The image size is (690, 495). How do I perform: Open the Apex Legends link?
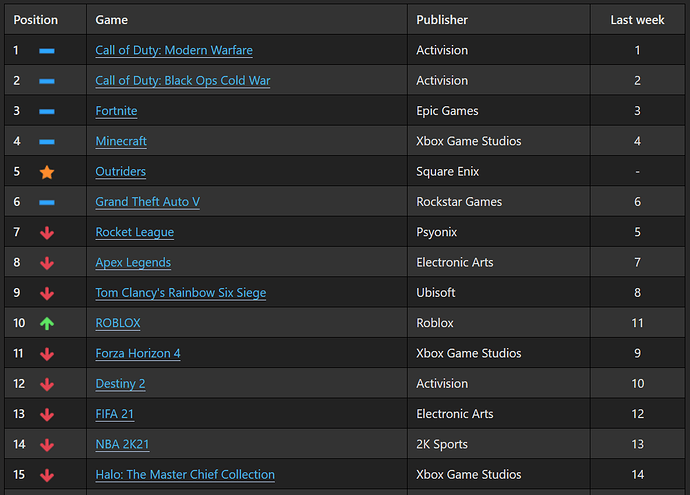coord(133,263)
